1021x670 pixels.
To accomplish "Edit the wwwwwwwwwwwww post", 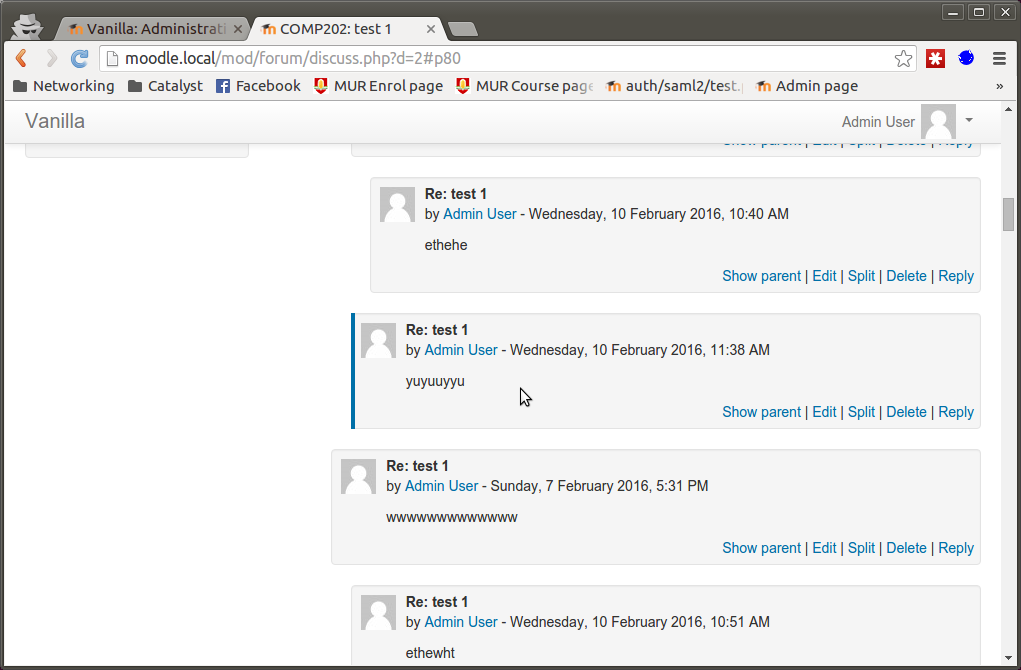I will pos(824,548).
